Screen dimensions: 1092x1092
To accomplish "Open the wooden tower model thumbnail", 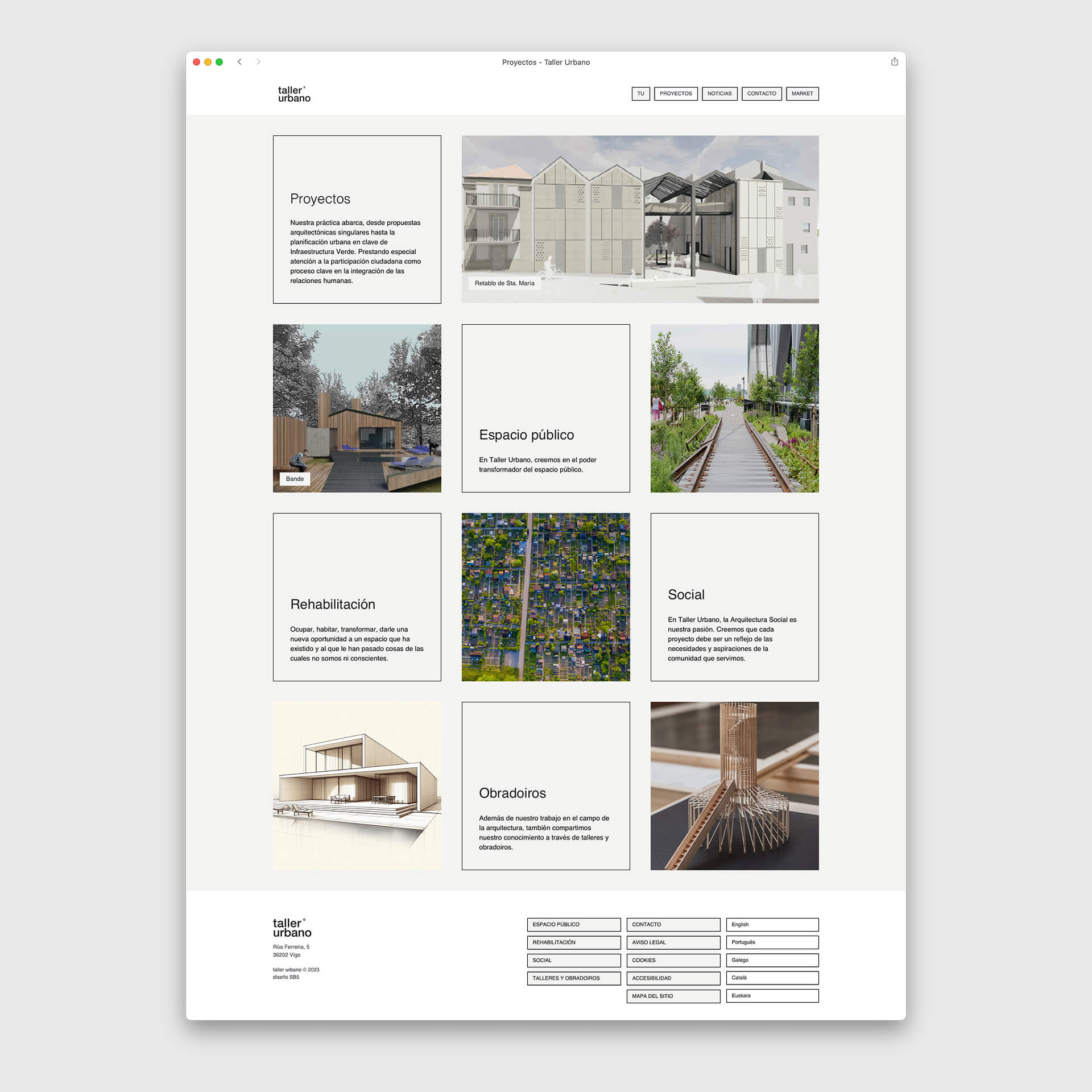I will pyautogui.click(x=734, y=785).
